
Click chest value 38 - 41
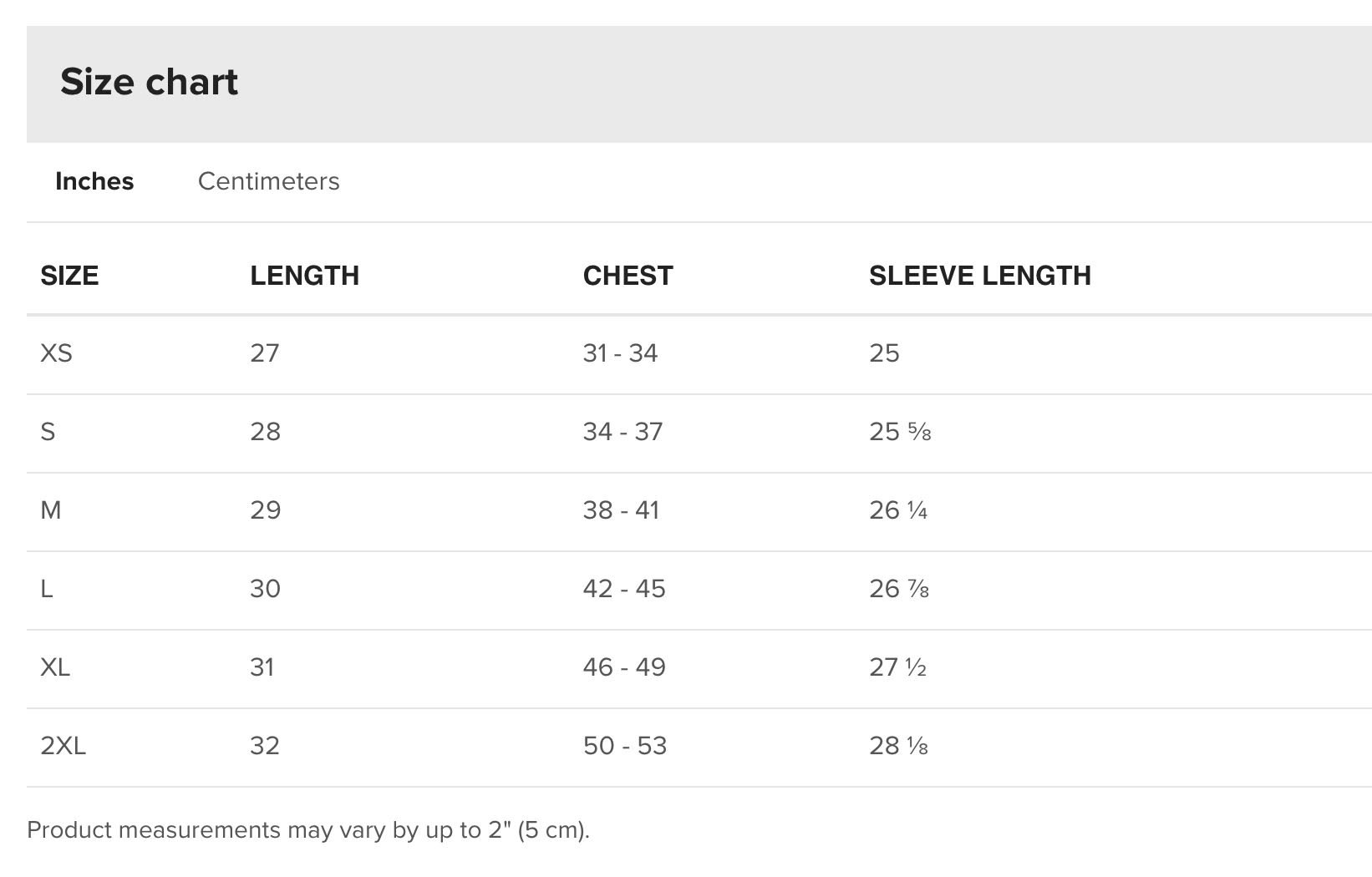621,510
